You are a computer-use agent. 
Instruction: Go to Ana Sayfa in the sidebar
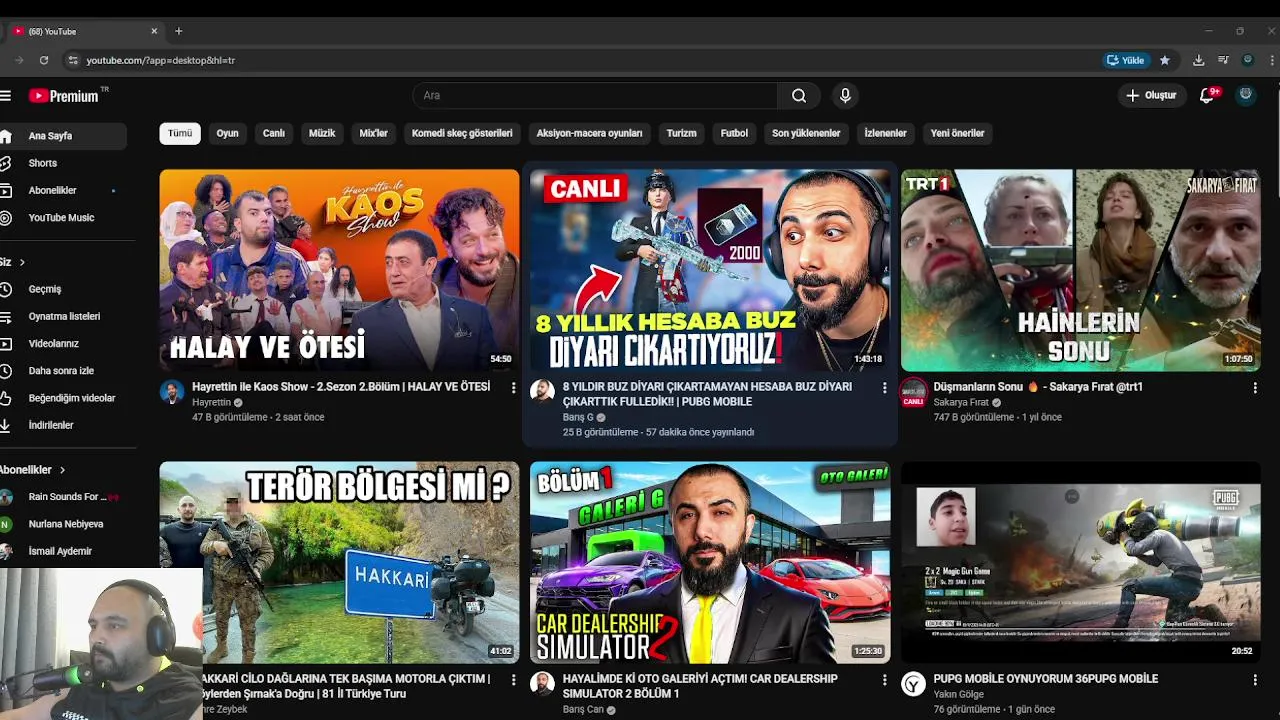click(62, 136)
